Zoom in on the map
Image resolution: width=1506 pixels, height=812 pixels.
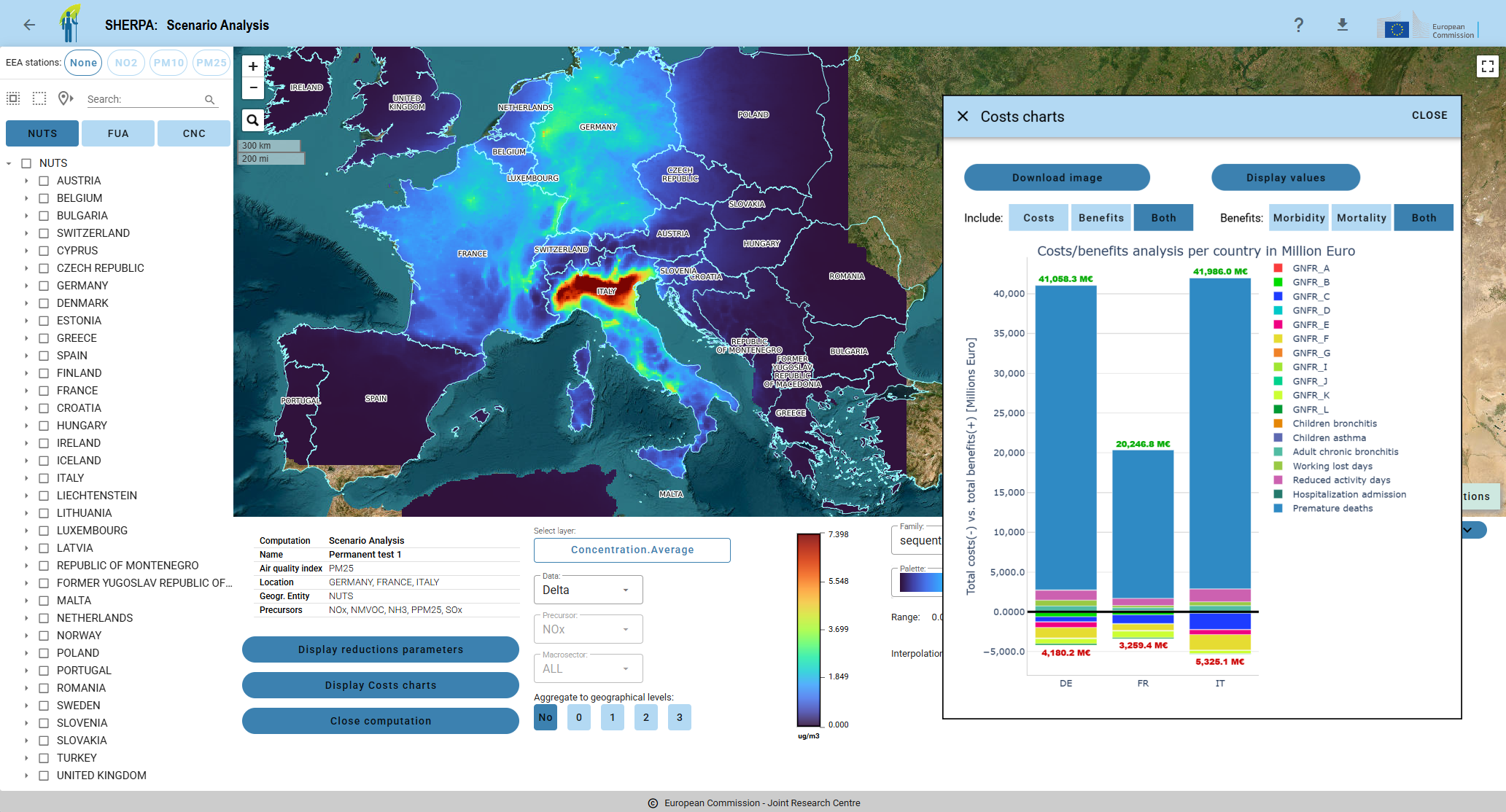(x=253, y=66)
